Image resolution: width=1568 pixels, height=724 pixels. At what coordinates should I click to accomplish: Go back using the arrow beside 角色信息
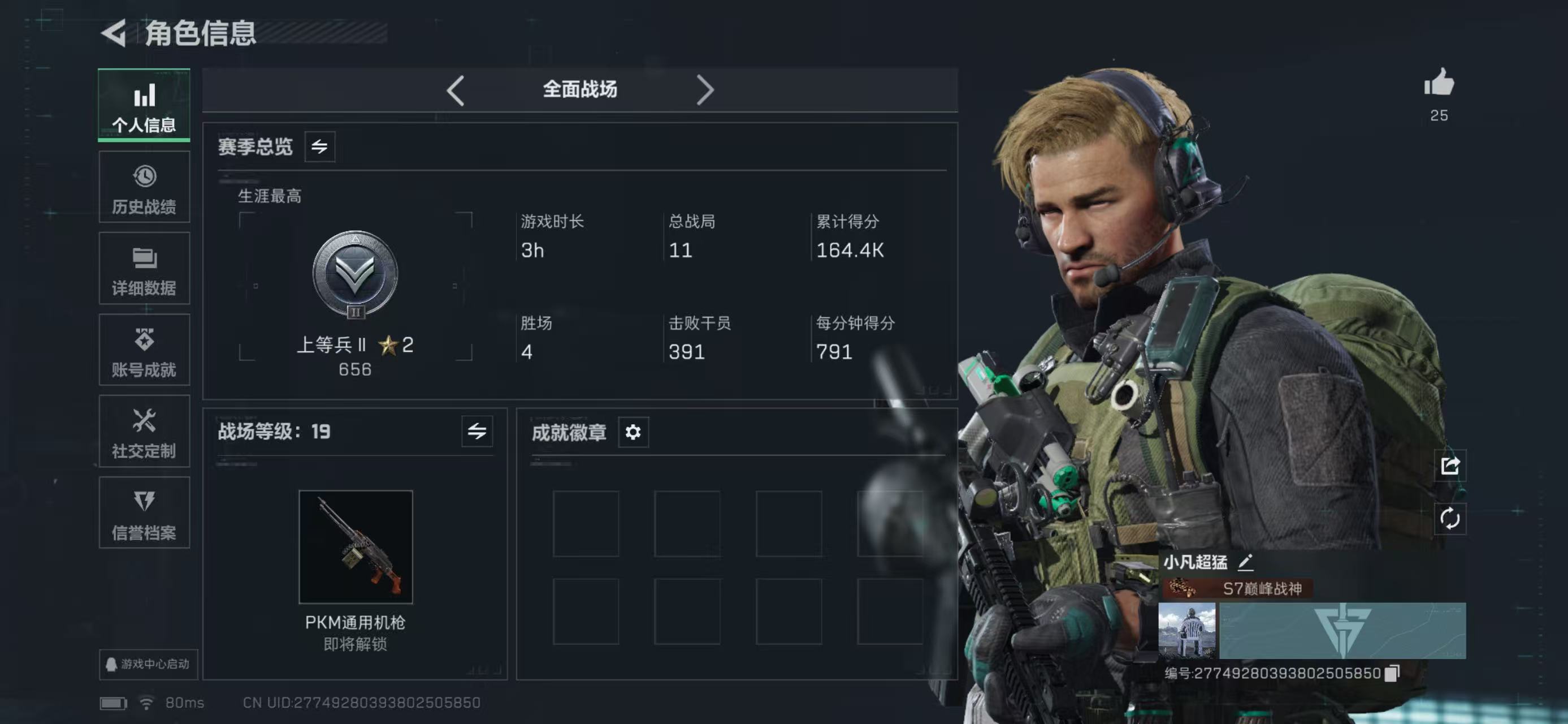[114, 33]
